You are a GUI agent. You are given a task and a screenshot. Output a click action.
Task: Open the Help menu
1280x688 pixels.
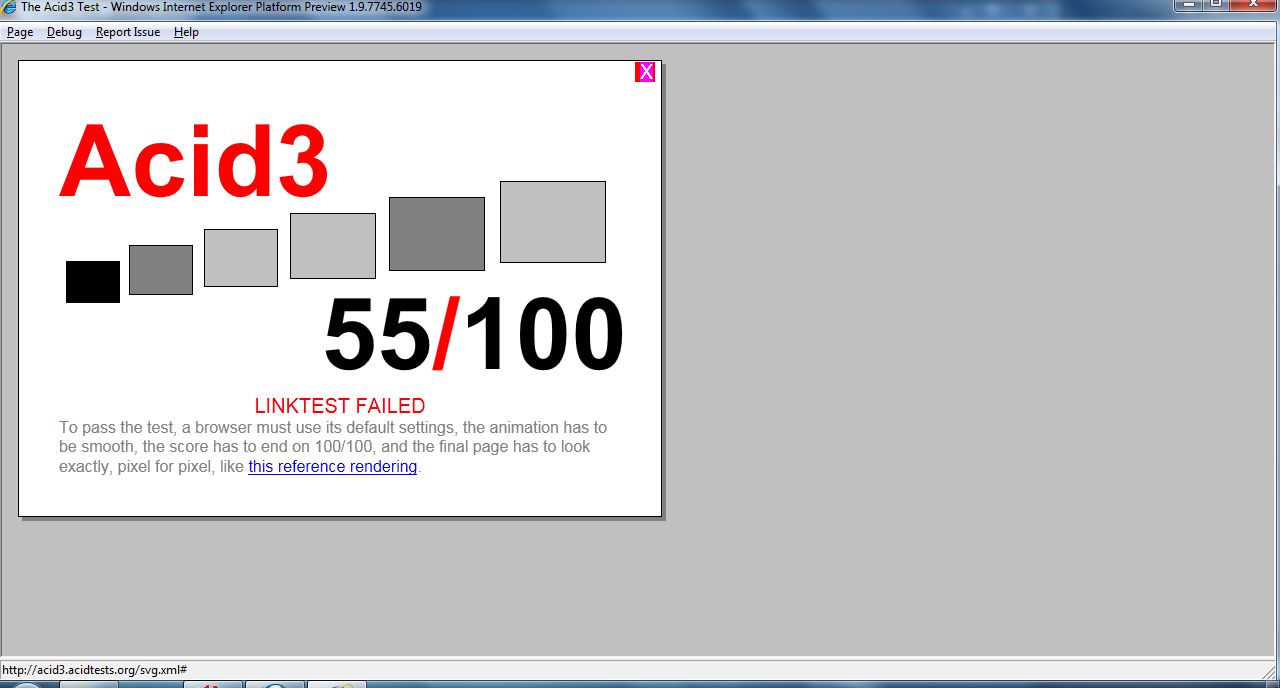tap(186, 32)
